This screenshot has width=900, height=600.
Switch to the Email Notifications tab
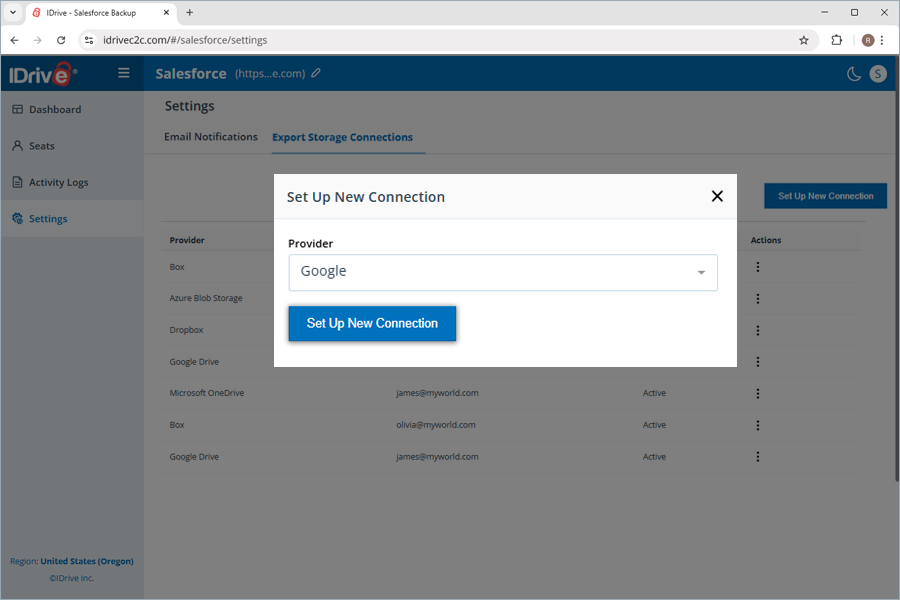pyautogui.click(x=210, y=137)
